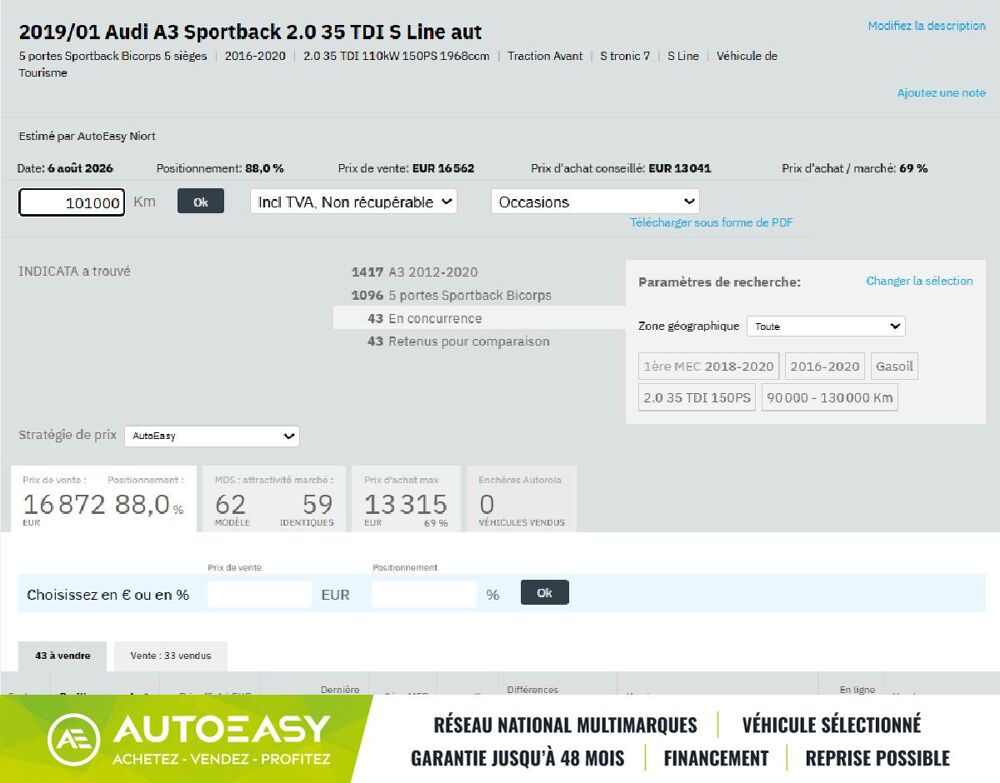Click the vehicle title 2019/01 Audi A3 Sportback
Image resolution: width=1000 pixels, height=783 pixels.
coord(250,32)
